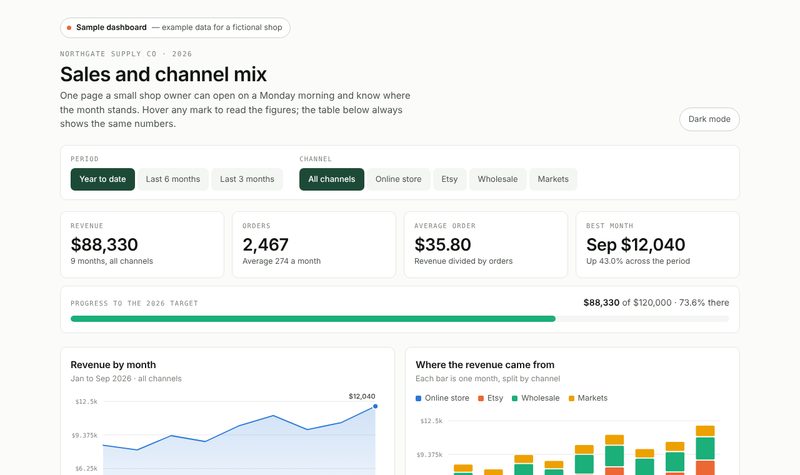The image size is (800, 475).
Task: Click the Sales and channel mix heading
Action: [x=163, y=74]
